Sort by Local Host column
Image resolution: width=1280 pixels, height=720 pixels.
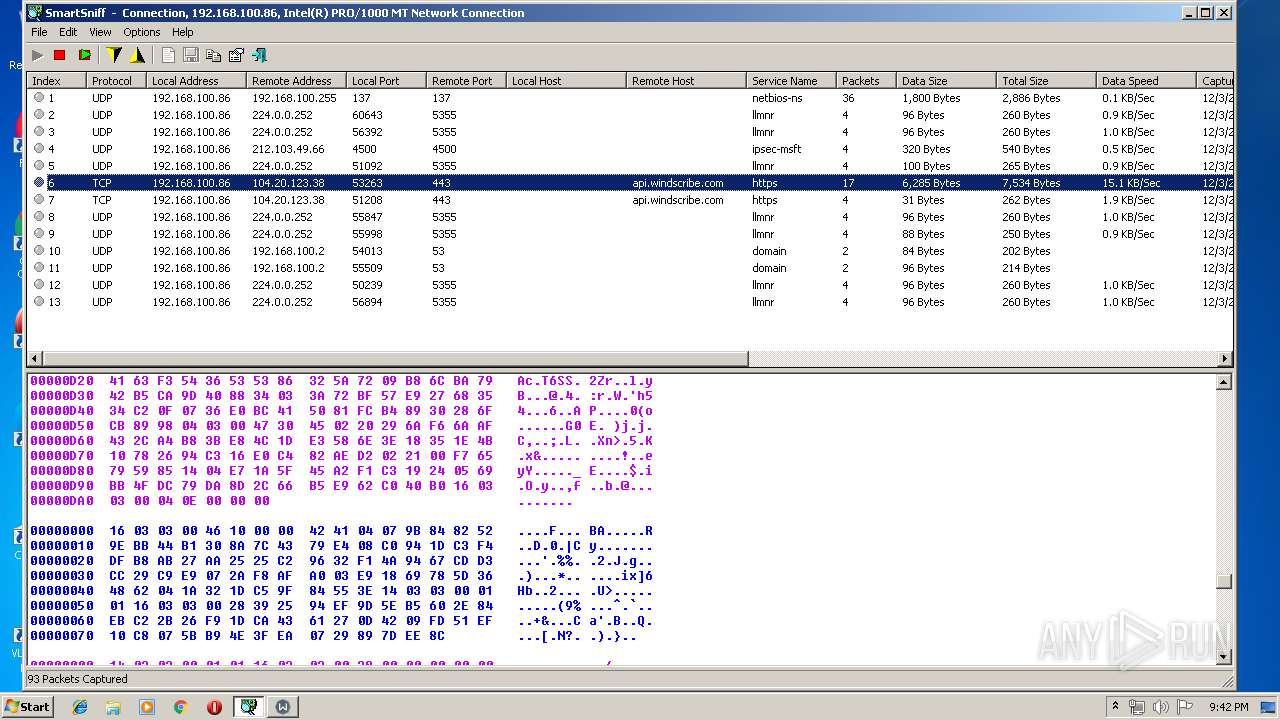566,81
